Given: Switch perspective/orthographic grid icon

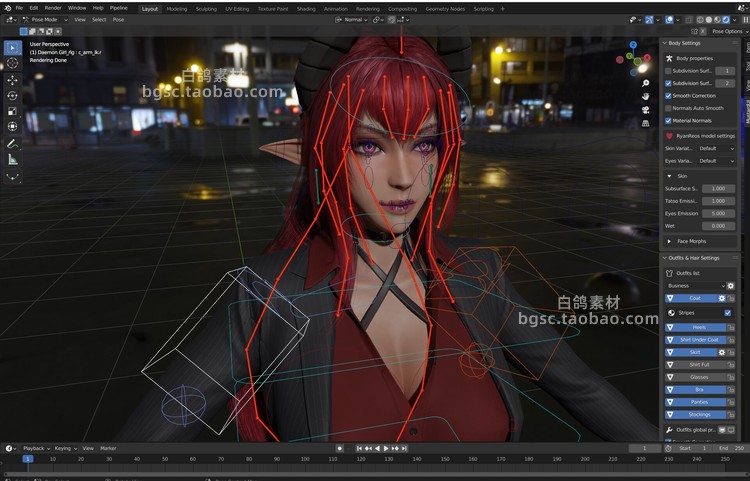Looking at the screenshot, I should tap(645, 123).
